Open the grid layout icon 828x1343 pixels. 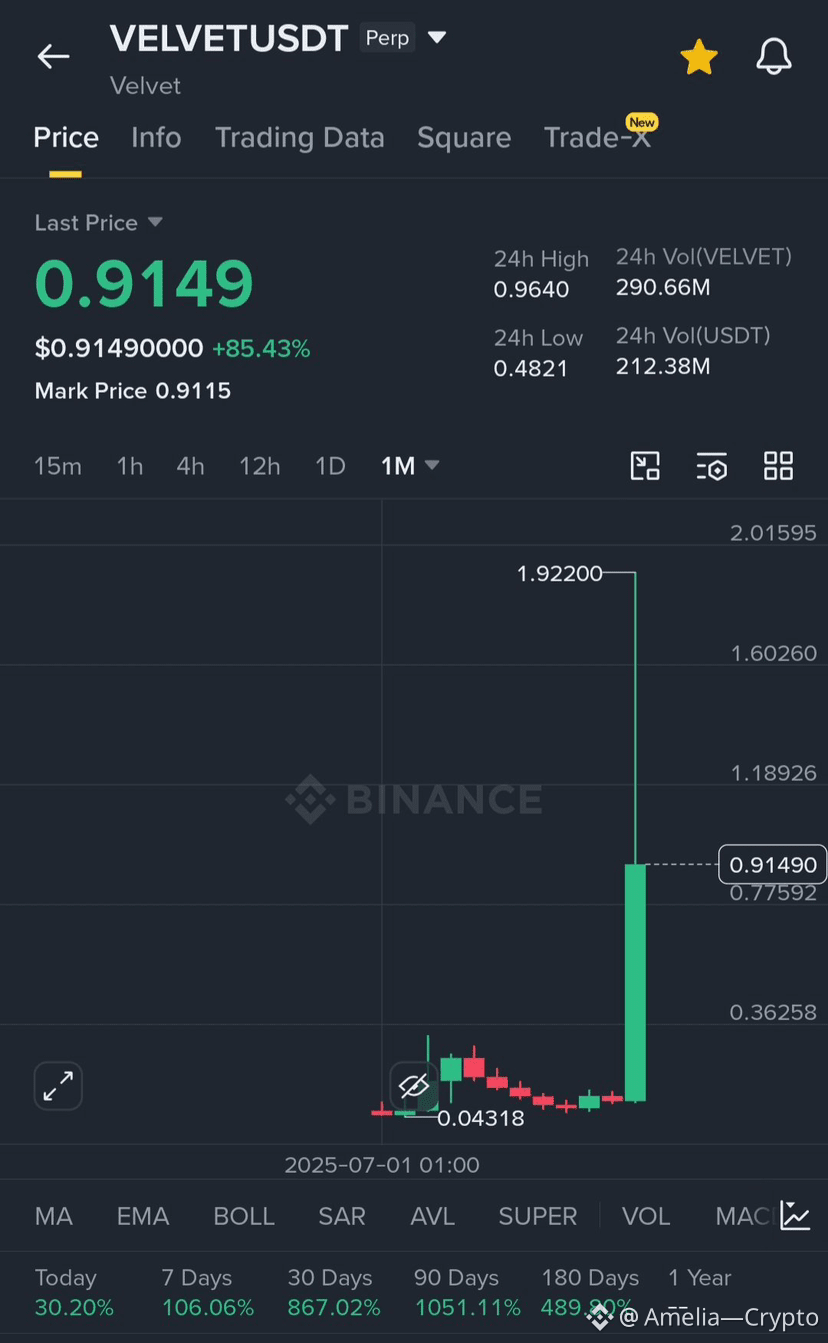pos(778,466)
